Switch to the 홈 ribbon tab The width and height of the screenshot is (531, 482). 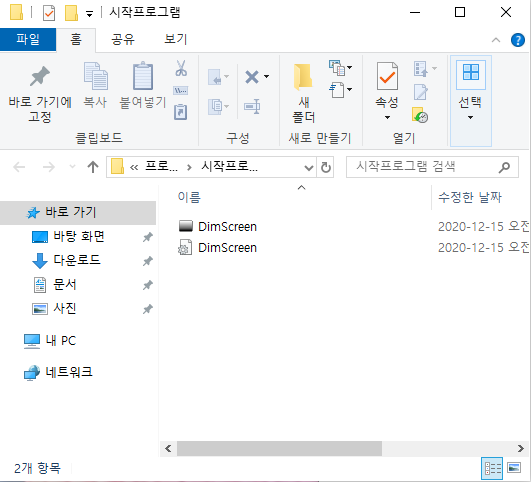(76, 40)
